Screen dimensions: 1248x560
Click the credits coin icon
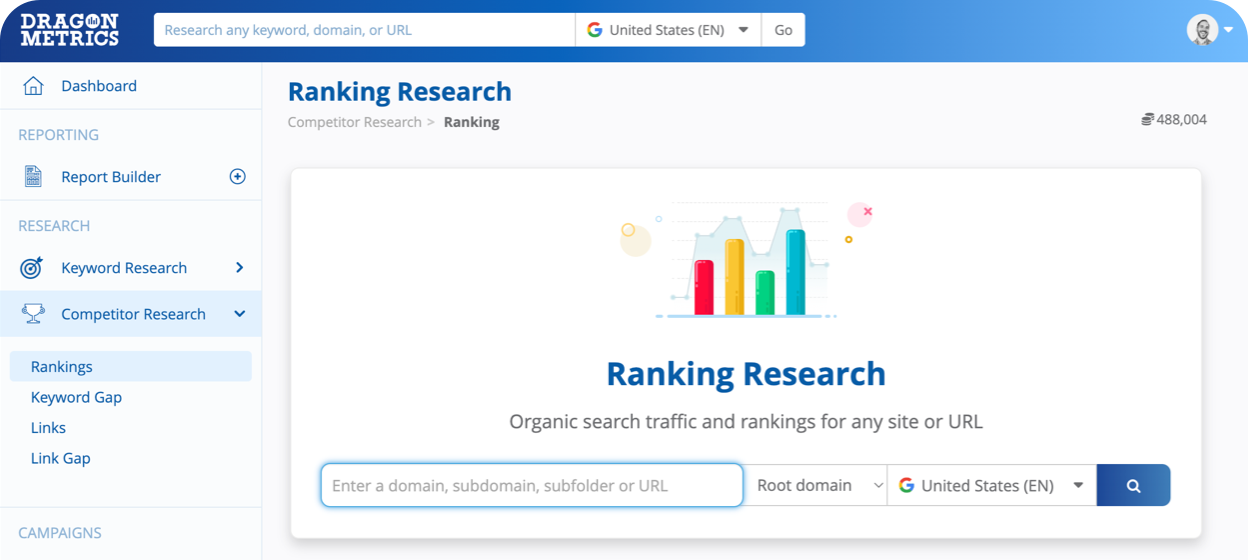tap(1147, 120)
